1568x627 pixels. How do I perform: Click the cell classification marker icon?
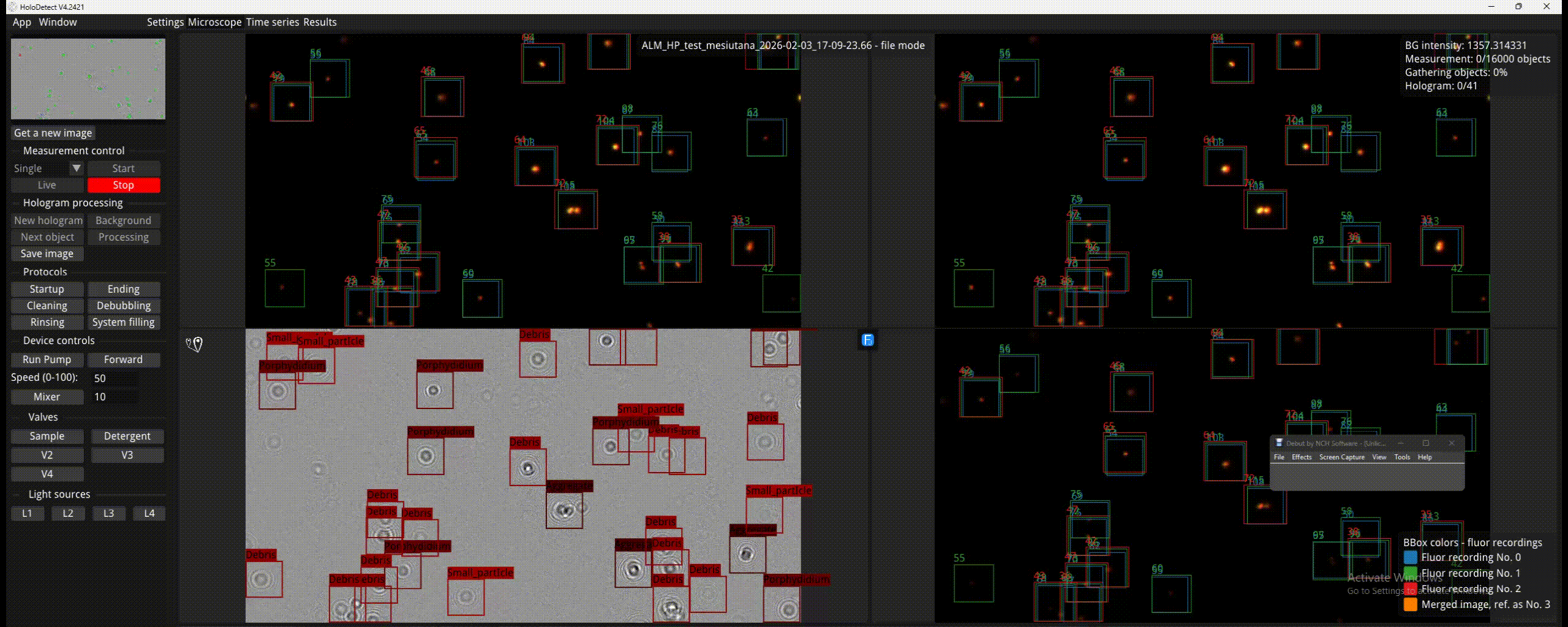click(194, 345)
